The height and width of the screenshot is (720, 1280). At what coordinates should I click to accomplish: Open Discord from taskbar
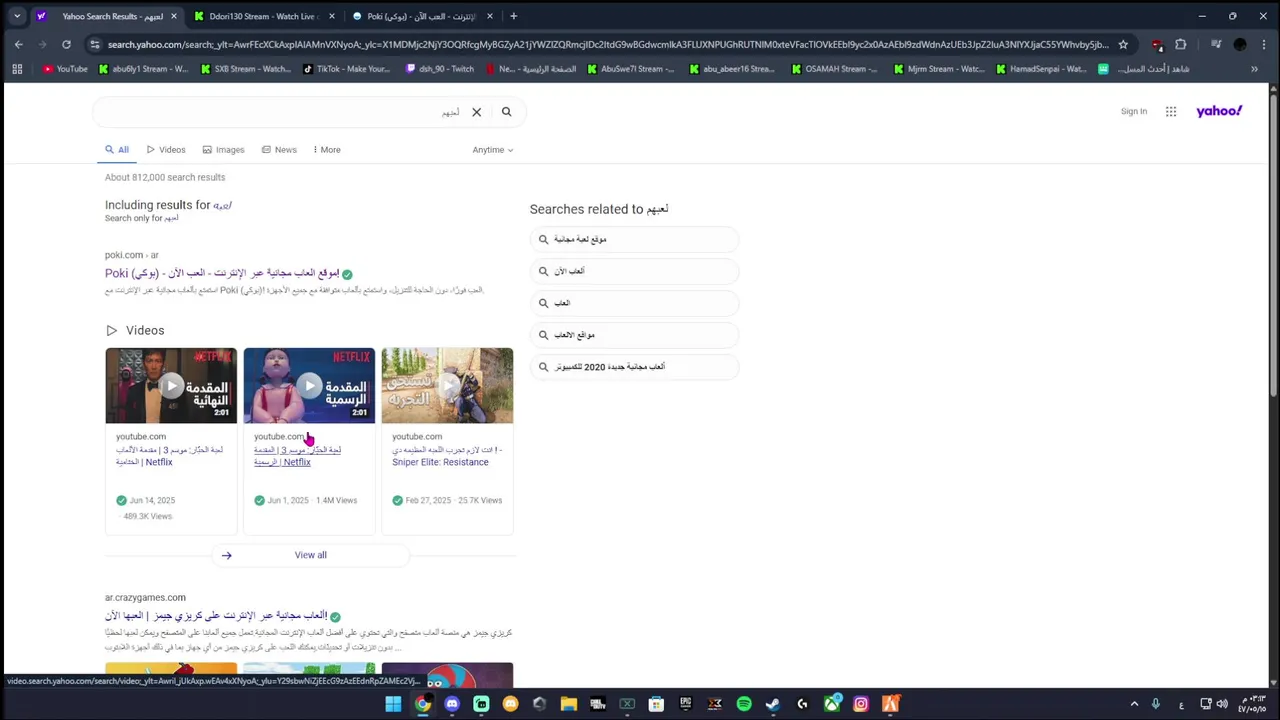tap(452, 704)
